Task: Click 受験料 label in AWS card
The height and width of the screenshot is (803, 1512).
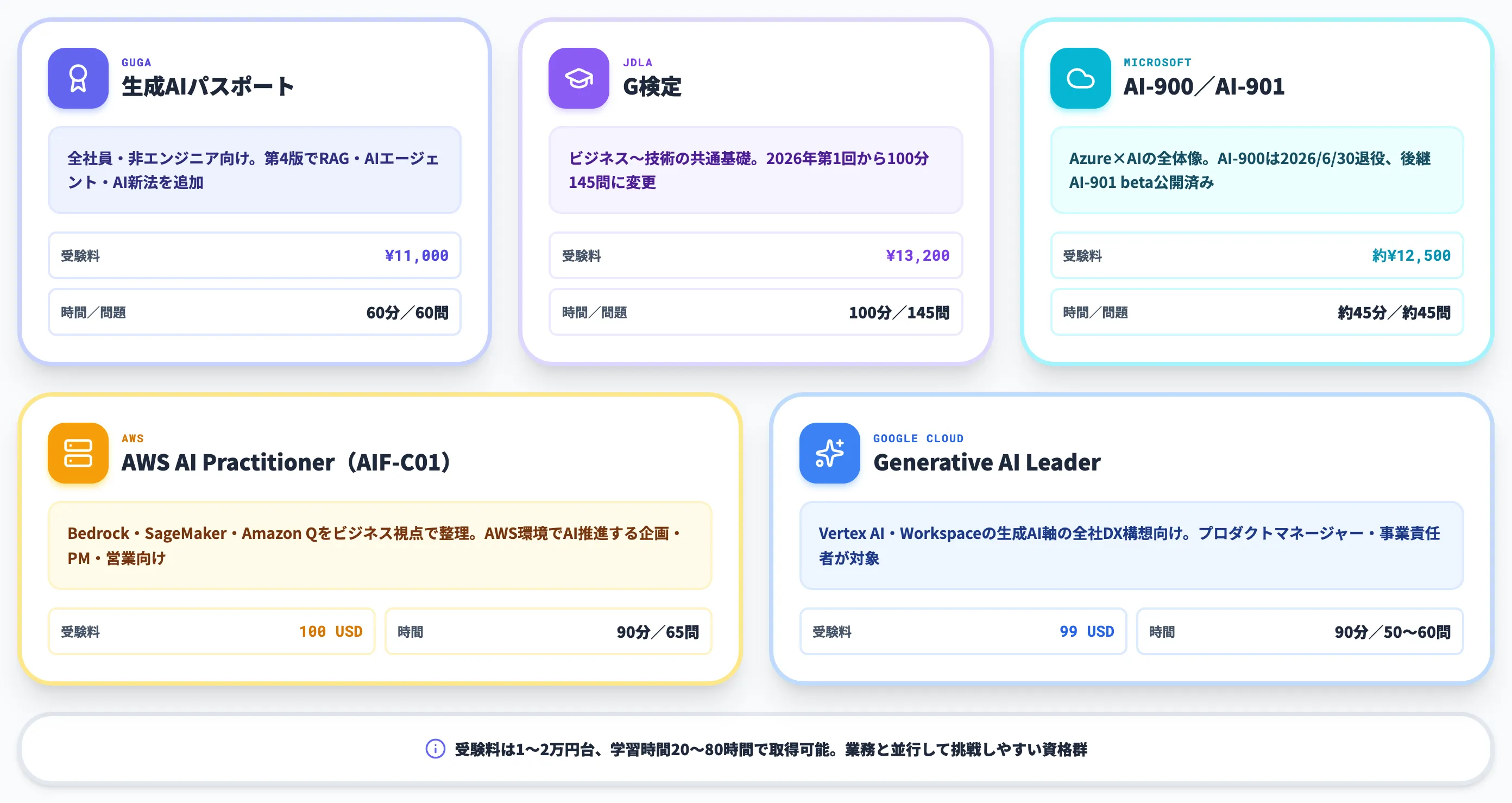Action: point(80,632)
